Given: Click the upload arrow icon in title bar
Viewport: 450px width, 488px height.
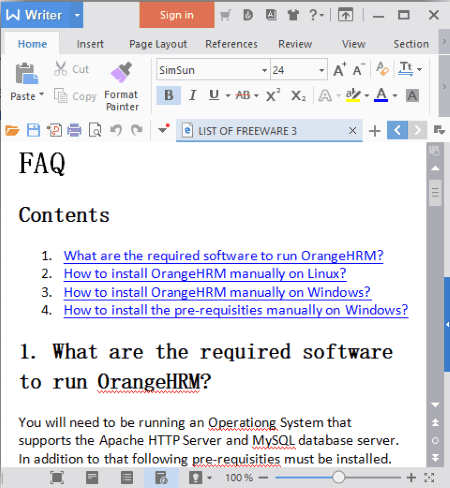Looking at the screenshot, I should [346, 15].
